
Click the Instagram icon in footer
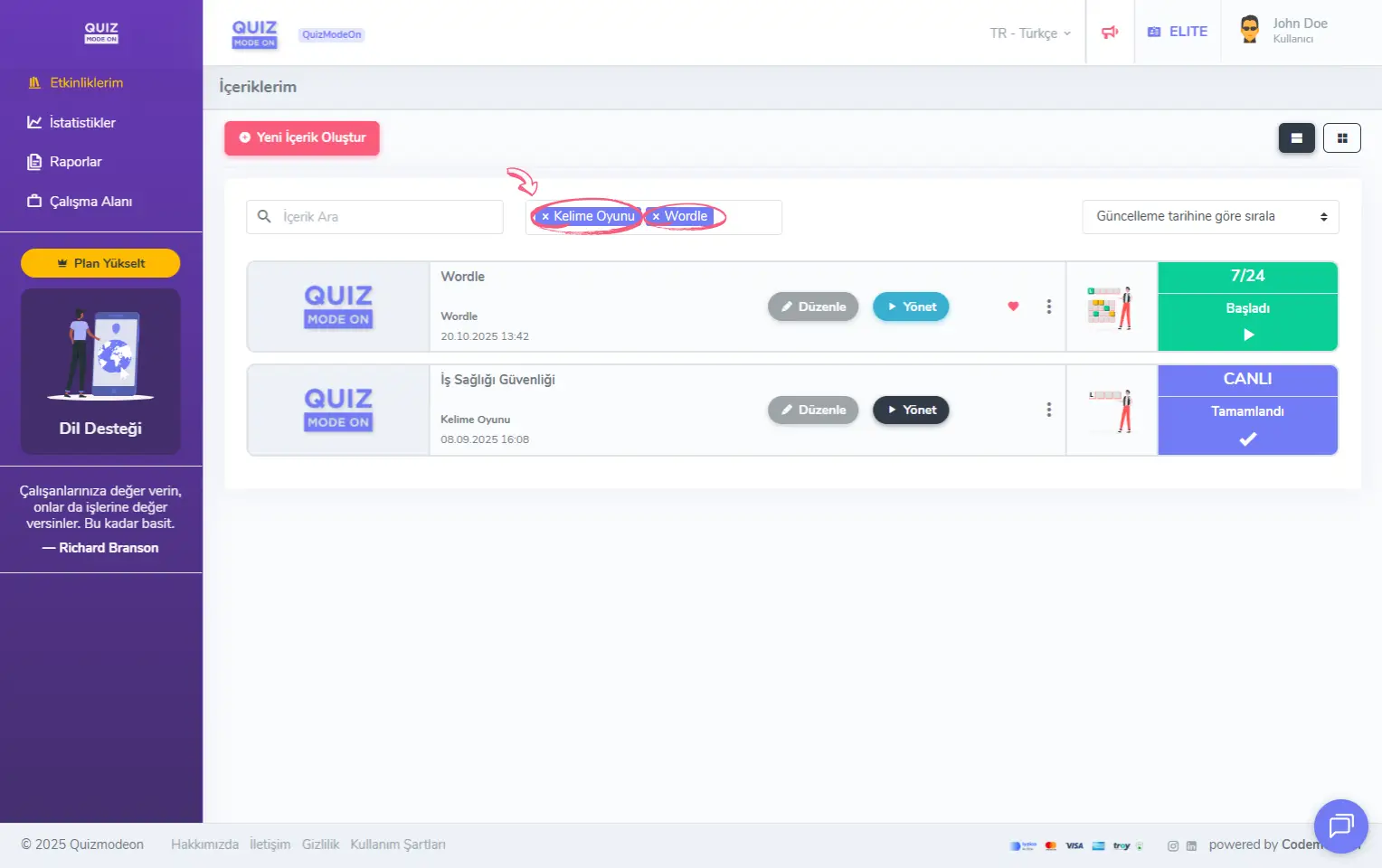click(1172, 846)
